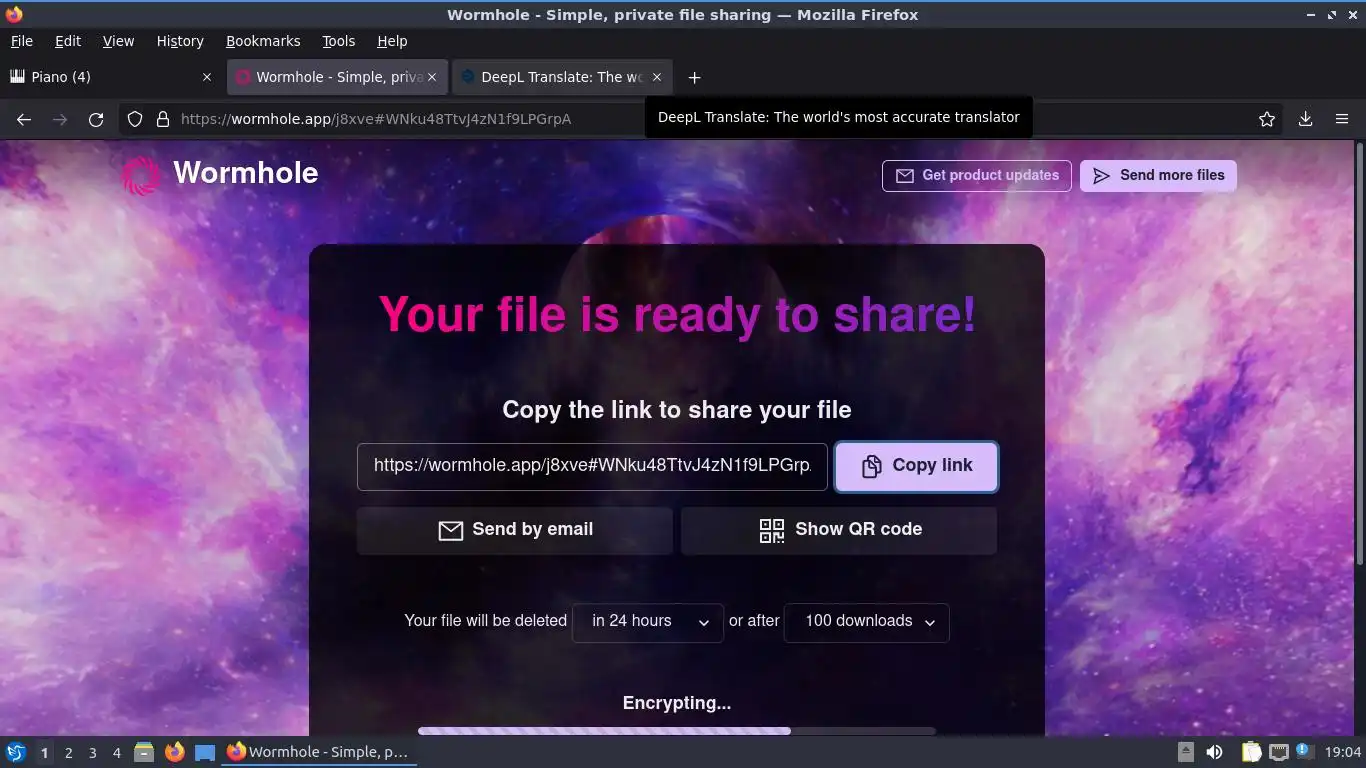Screen dimensions: 1366x768
Task: Click the Show QR code button
Action: tap(839, 530)
